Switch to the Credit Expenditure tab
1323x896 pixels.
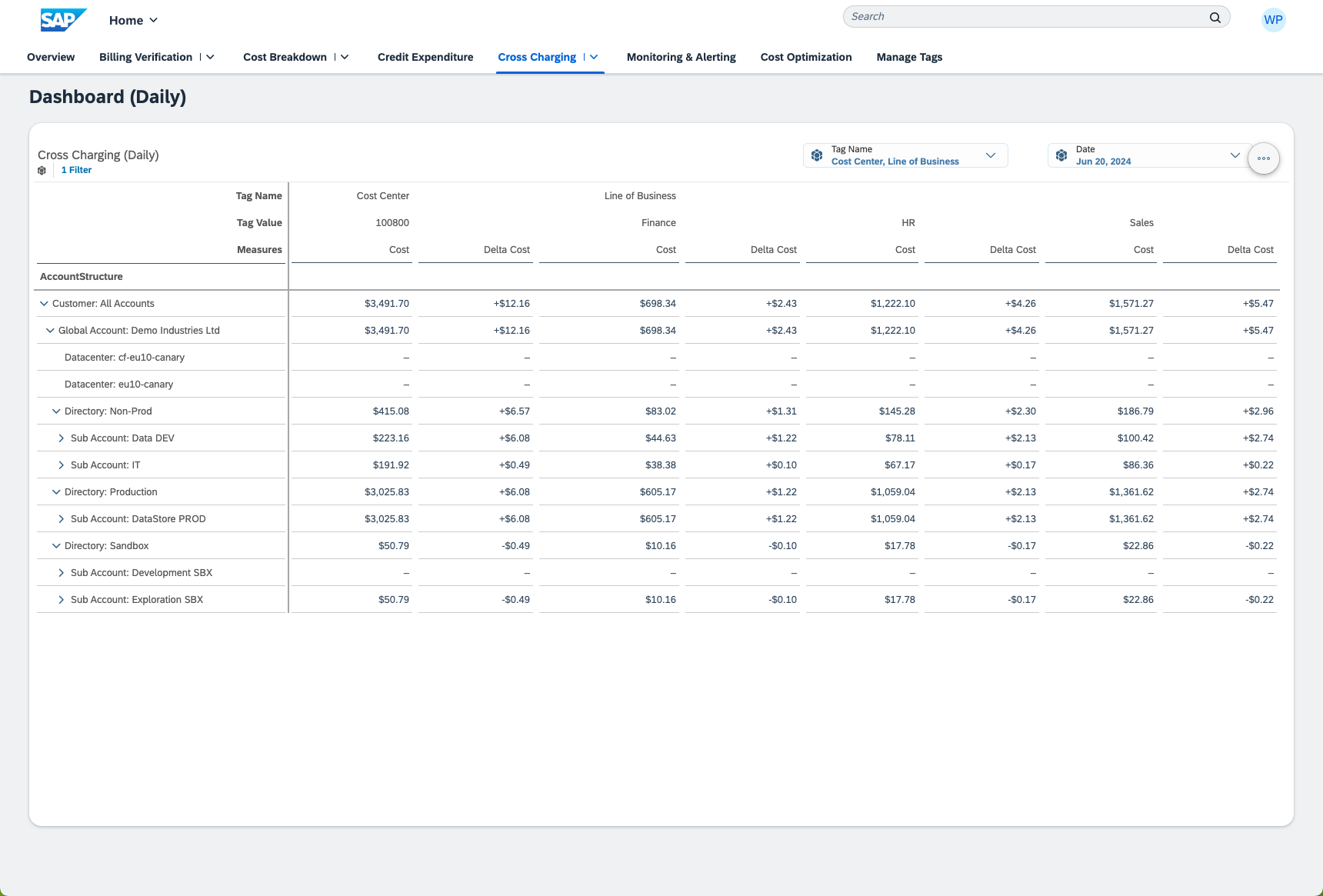point(425,57)
